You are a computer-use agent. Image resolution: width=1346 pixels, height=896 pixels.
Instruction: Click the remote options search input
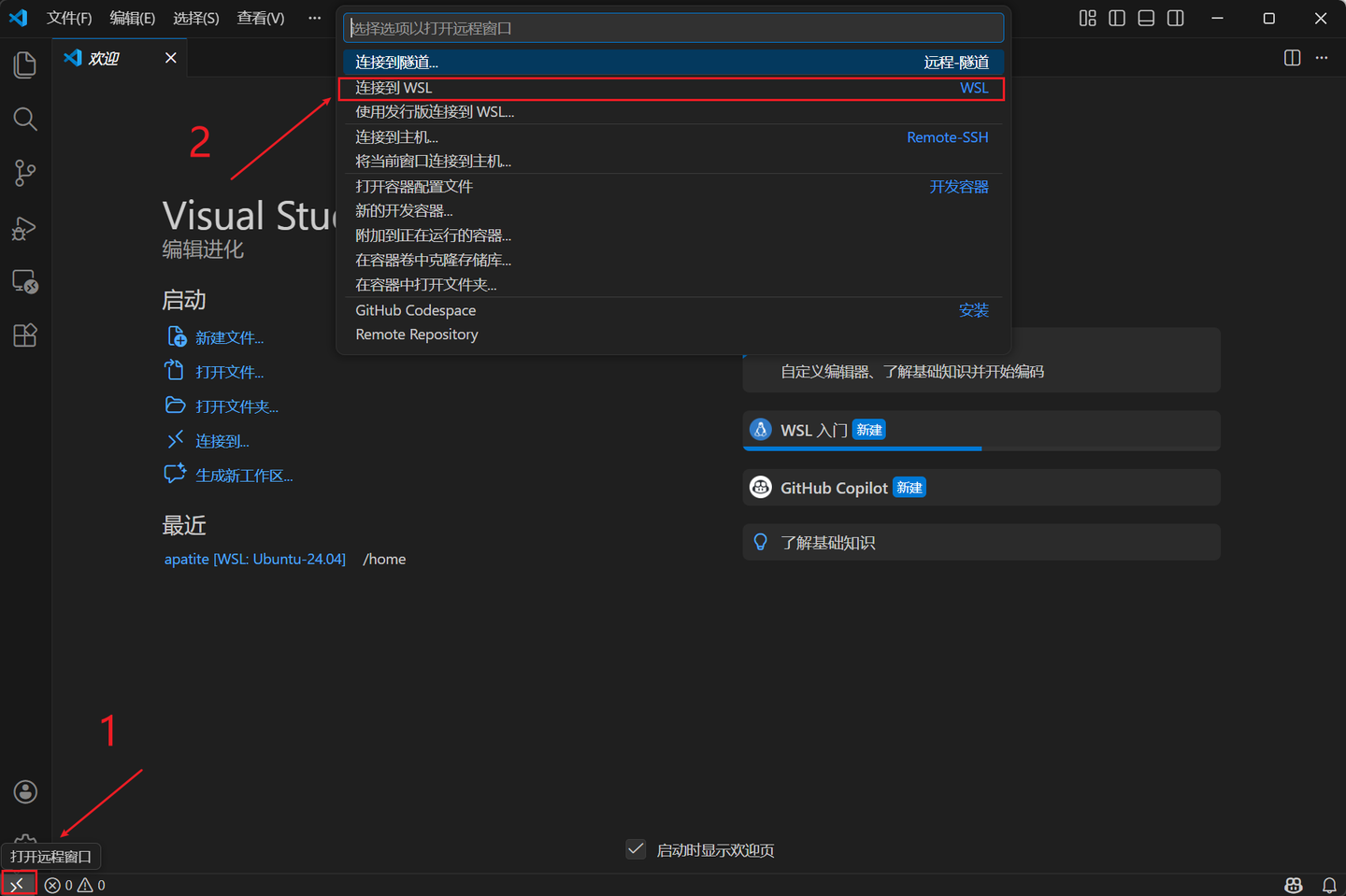[673, 28]
